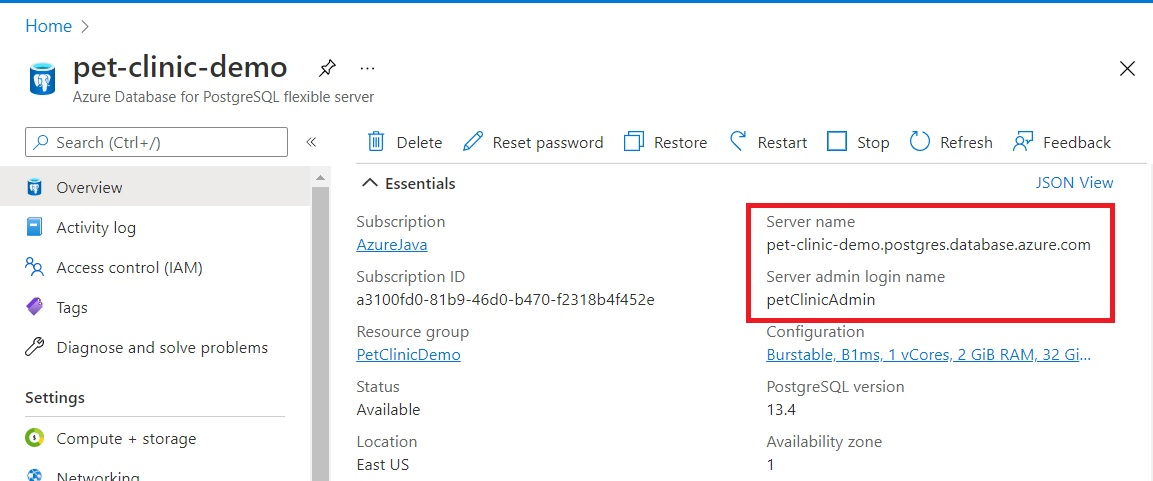
Task: Open the more options ellipsis menu
Action: pyautogui.click(x=368, y=68)
